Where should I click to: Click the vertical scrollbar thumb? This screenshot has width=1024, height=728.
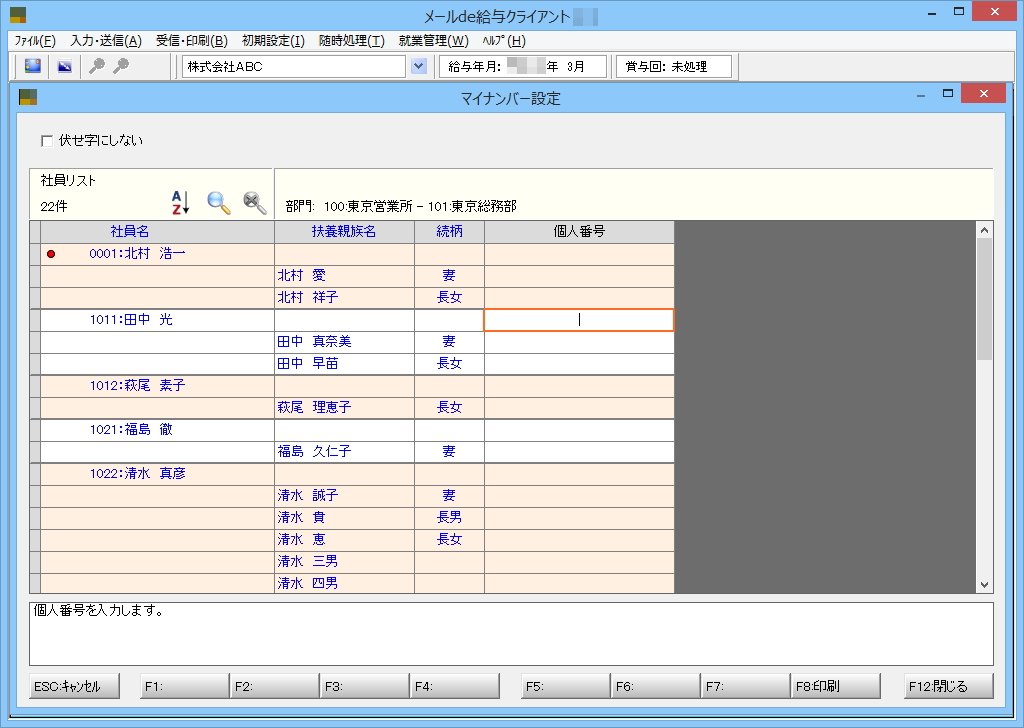click(984, 299)
